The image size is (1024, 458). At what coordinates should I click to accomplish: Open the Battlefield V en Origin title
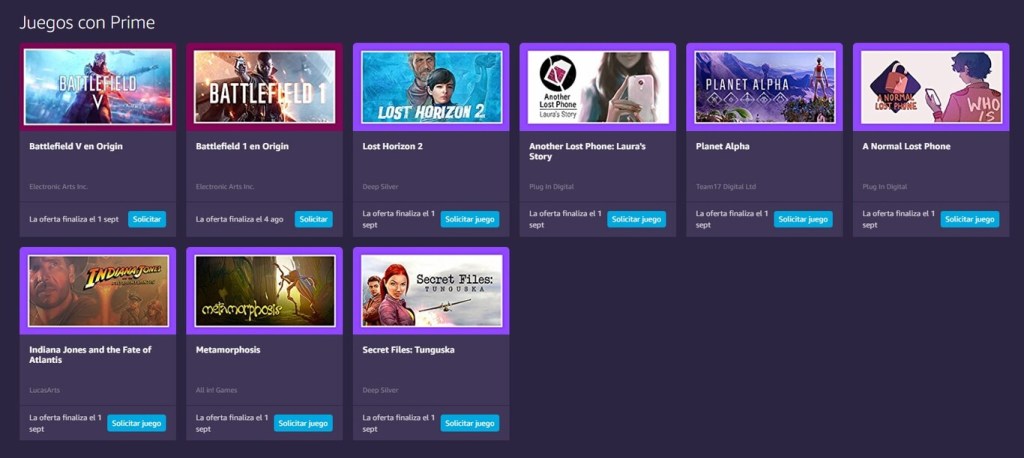click(x=76, y=146)
